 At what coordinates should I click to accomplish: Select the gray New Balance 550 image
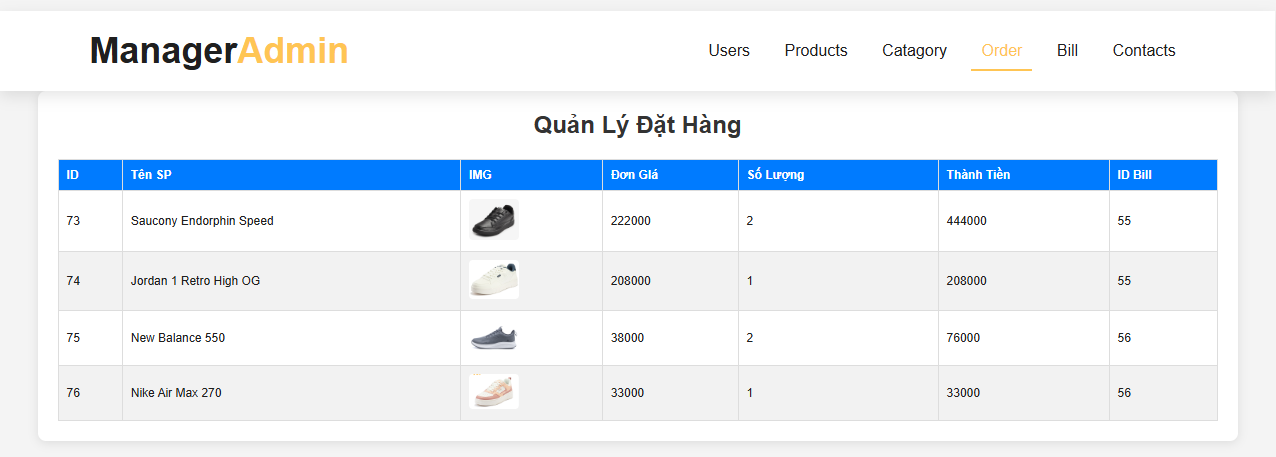pos(494,338)
